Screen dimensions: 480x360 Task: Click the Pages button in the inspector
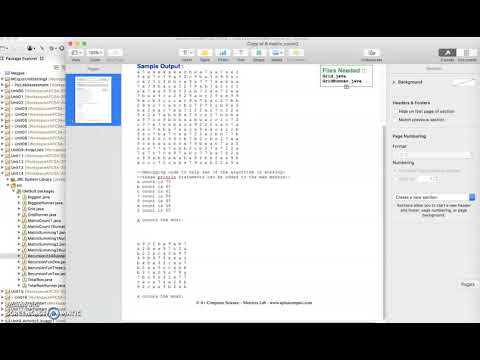point(467,284)
